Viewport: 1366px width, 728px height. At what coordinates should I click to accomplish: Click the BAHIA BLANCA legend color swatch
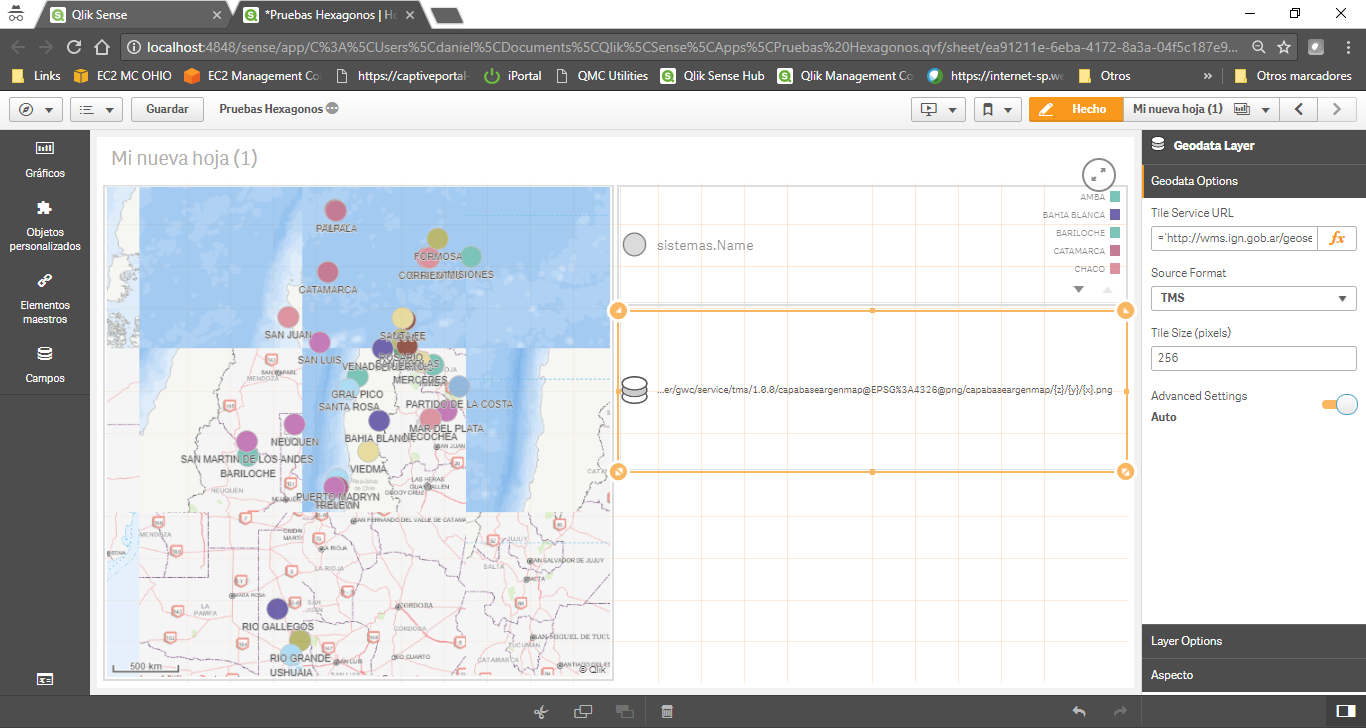point(1115,215)
